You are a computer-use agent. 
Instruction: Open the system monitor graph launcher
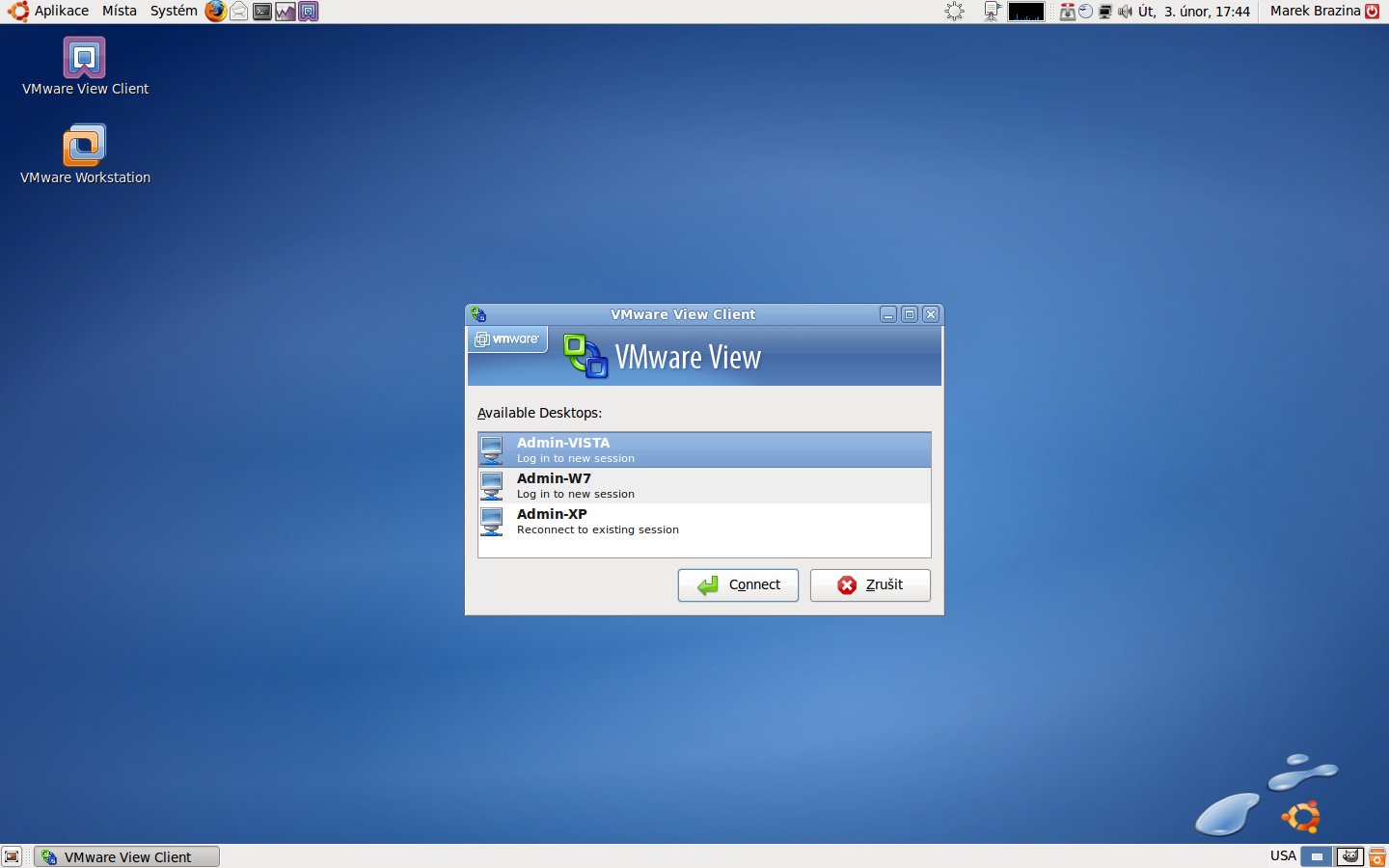click(x=285, y=12)
